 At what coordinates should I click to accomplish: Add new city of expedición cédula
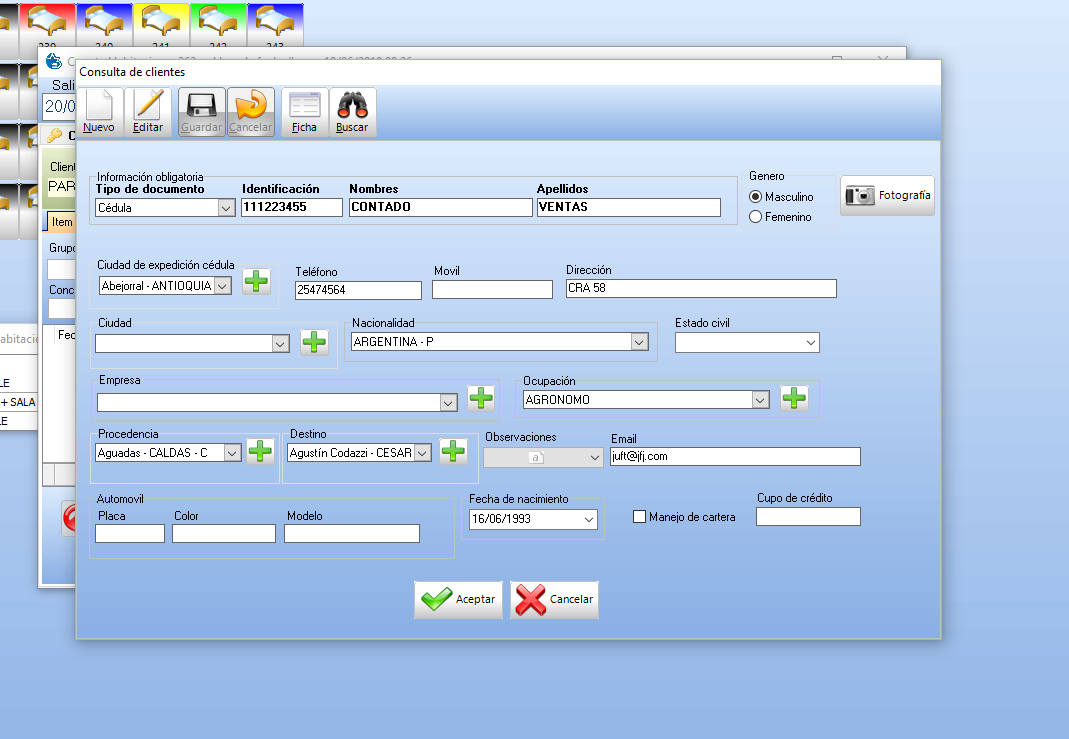point(257,282)
